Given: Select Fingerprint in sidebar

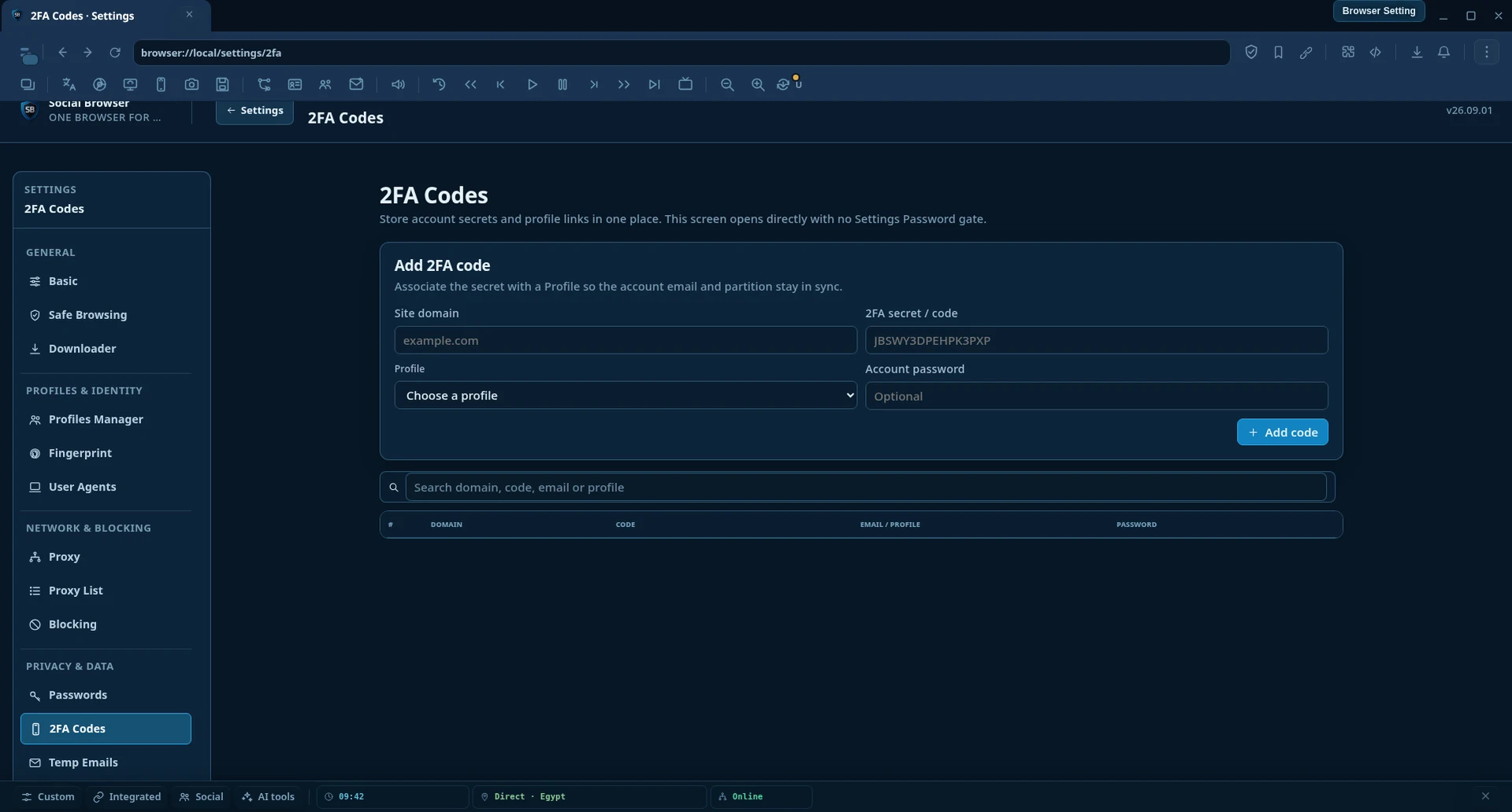Looking at the screenshot, I should pos(106,454).
